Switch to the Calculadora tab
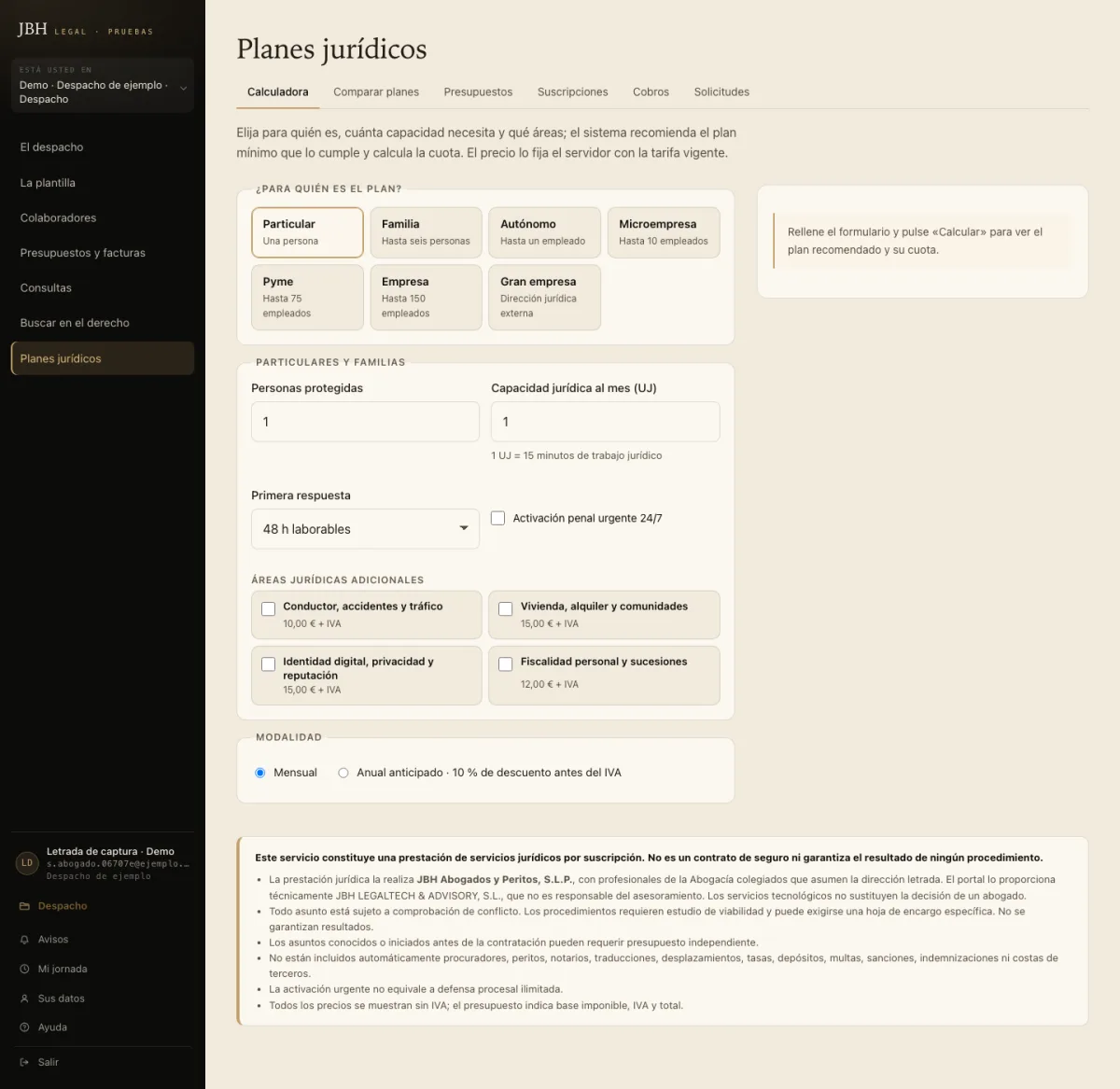 point(277,92)
